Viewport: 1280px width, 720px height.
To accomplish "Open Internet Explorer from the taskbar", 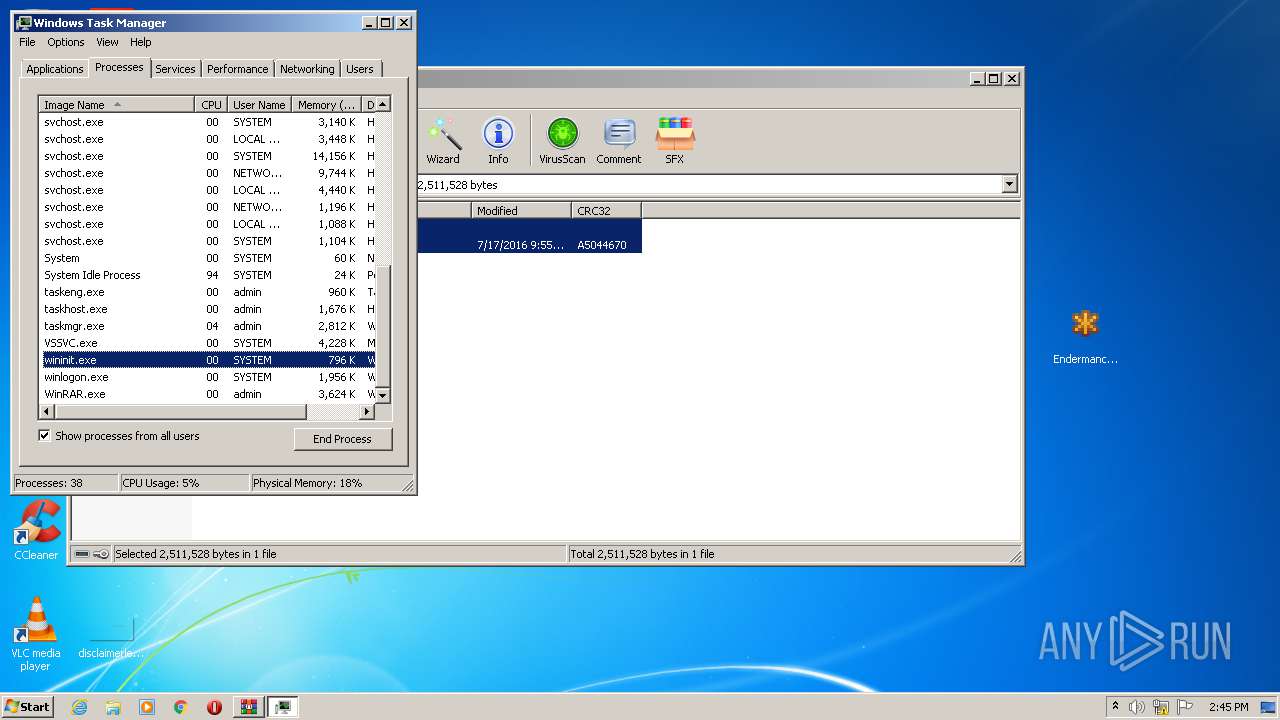I will [x=80, y=707].
